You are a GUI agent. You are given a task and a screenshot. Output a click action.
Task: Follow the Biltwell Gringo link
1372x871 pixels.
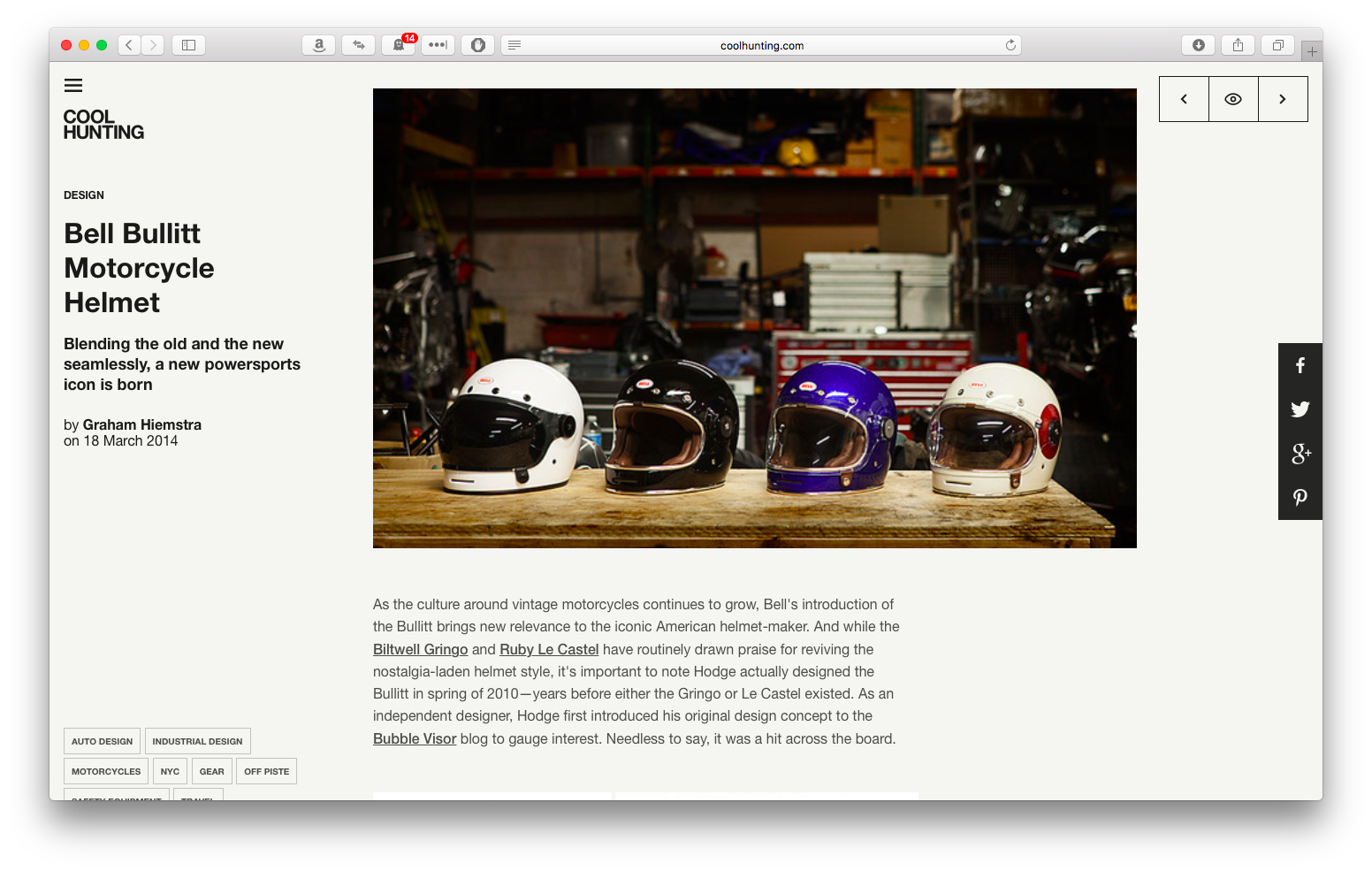pos(420,649)
